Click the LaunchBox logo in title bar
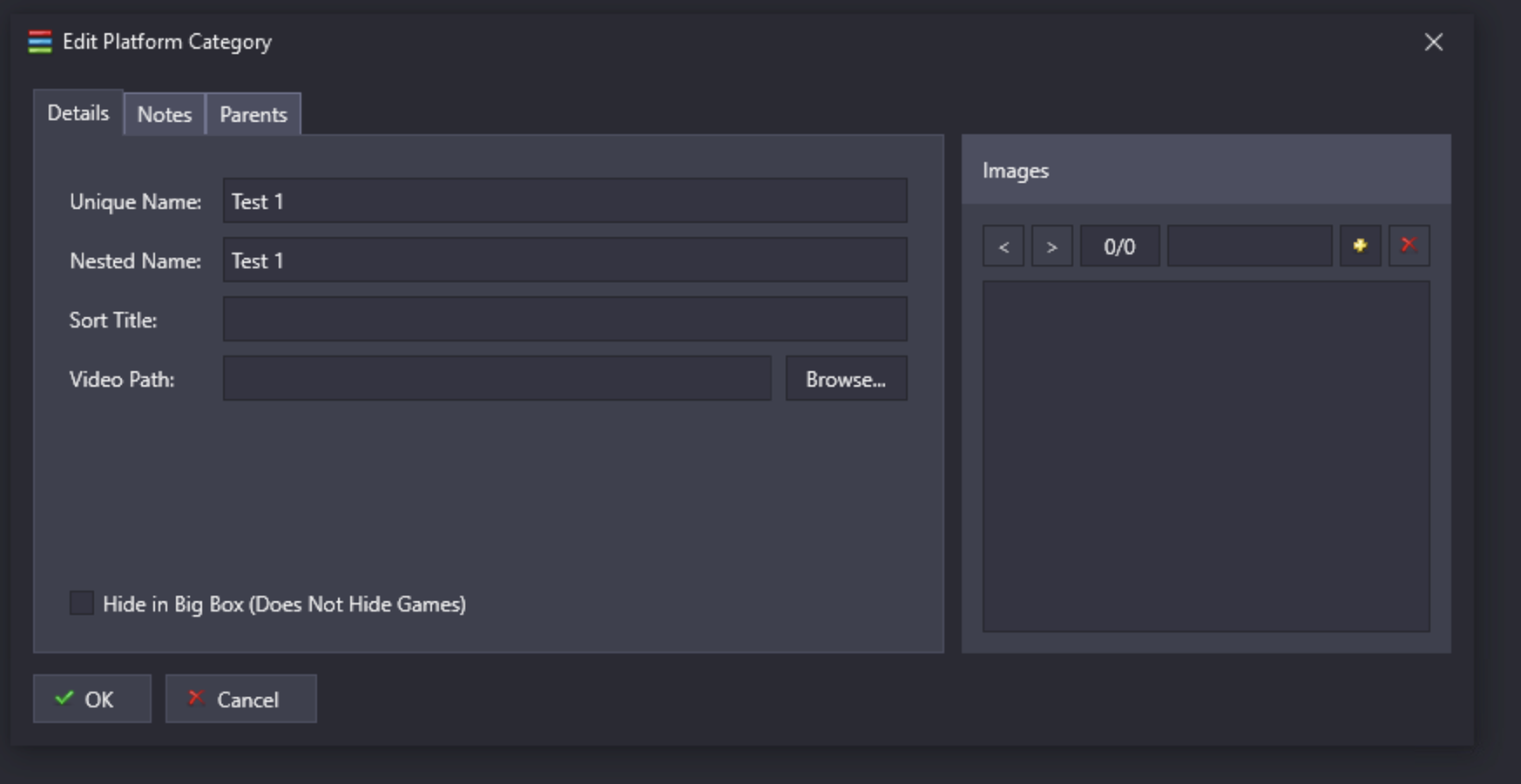 point(40,42)
